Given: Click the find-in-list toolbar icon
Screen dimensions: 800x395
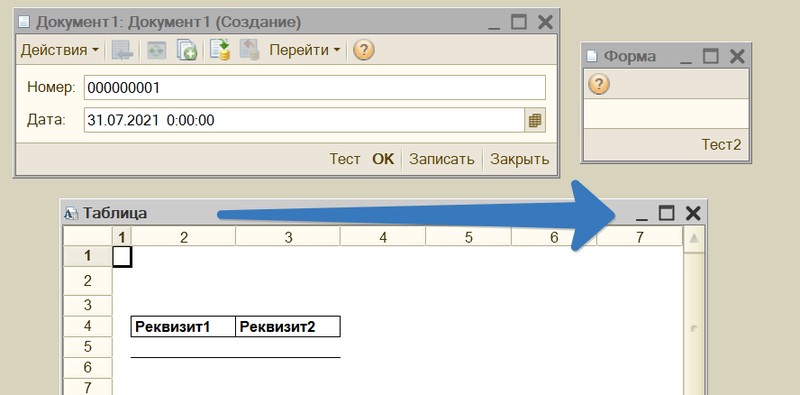Looking at the screenshot, I should coord(122,51).
